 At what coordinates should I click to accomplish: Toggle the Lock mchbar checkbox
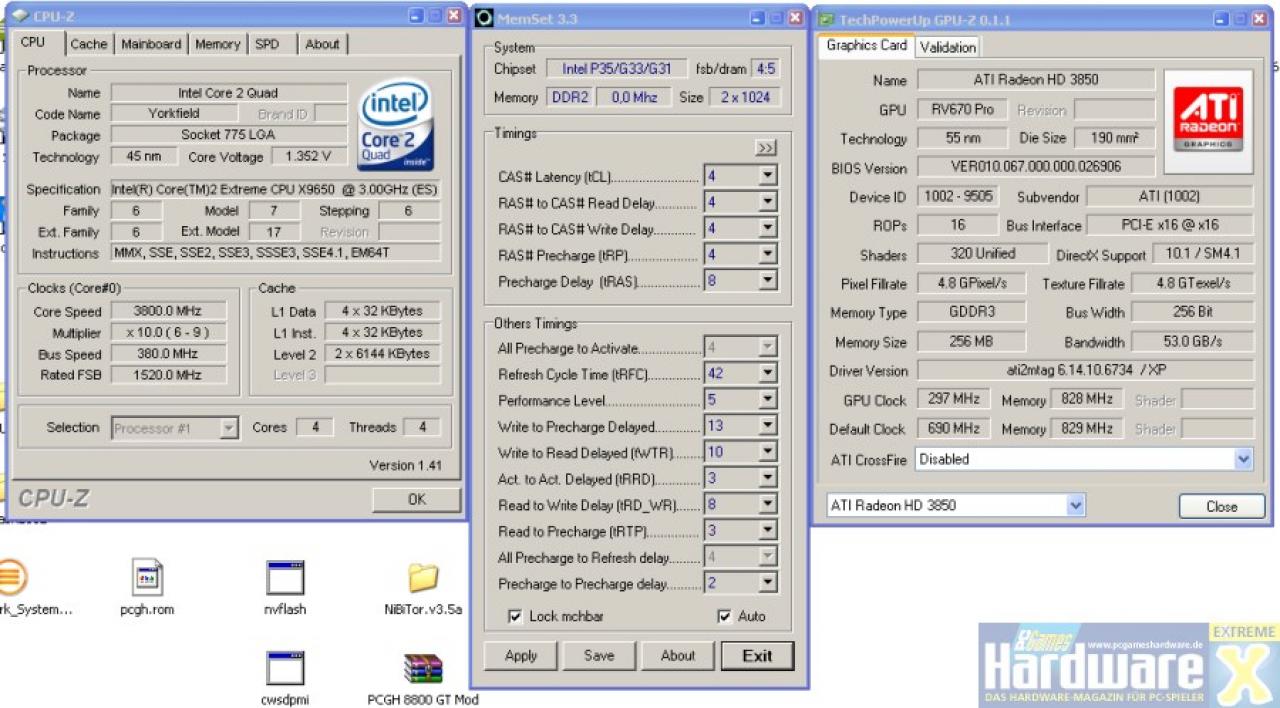515,616
